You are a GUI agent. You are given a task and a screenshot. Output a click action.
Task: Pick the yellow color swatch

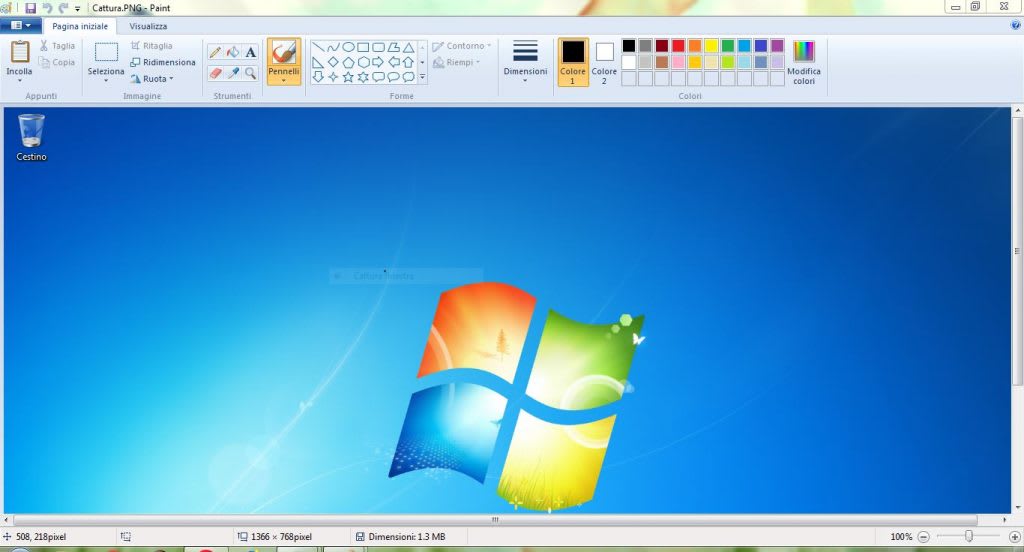coord(711,46)
